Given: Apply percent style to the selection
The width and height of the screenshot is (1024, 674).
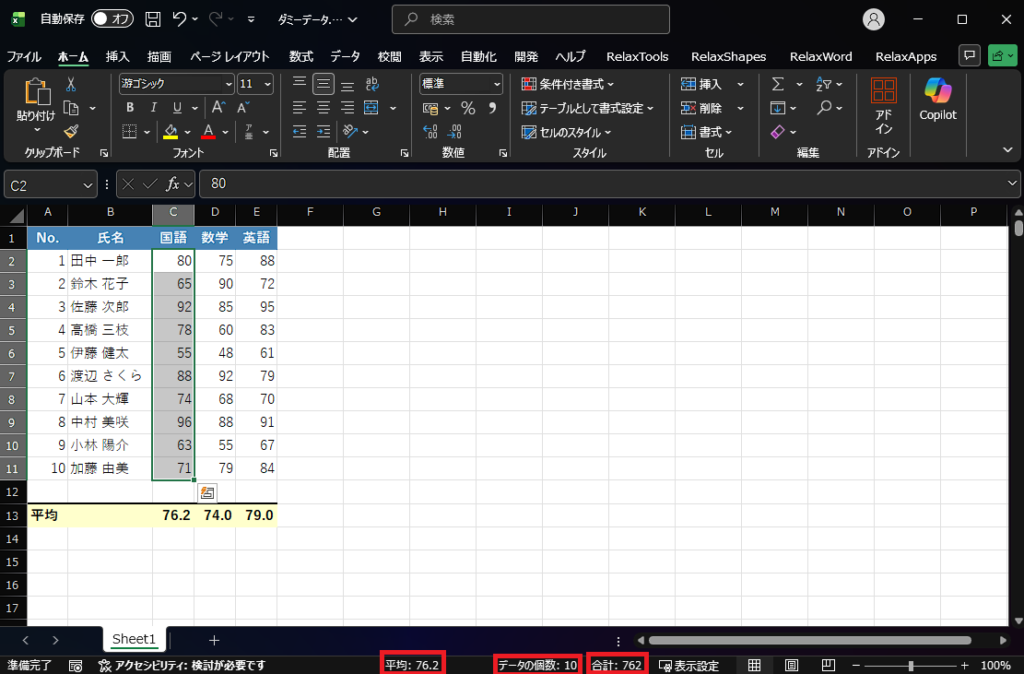Looking at the screenshot, I should (467, 108).
